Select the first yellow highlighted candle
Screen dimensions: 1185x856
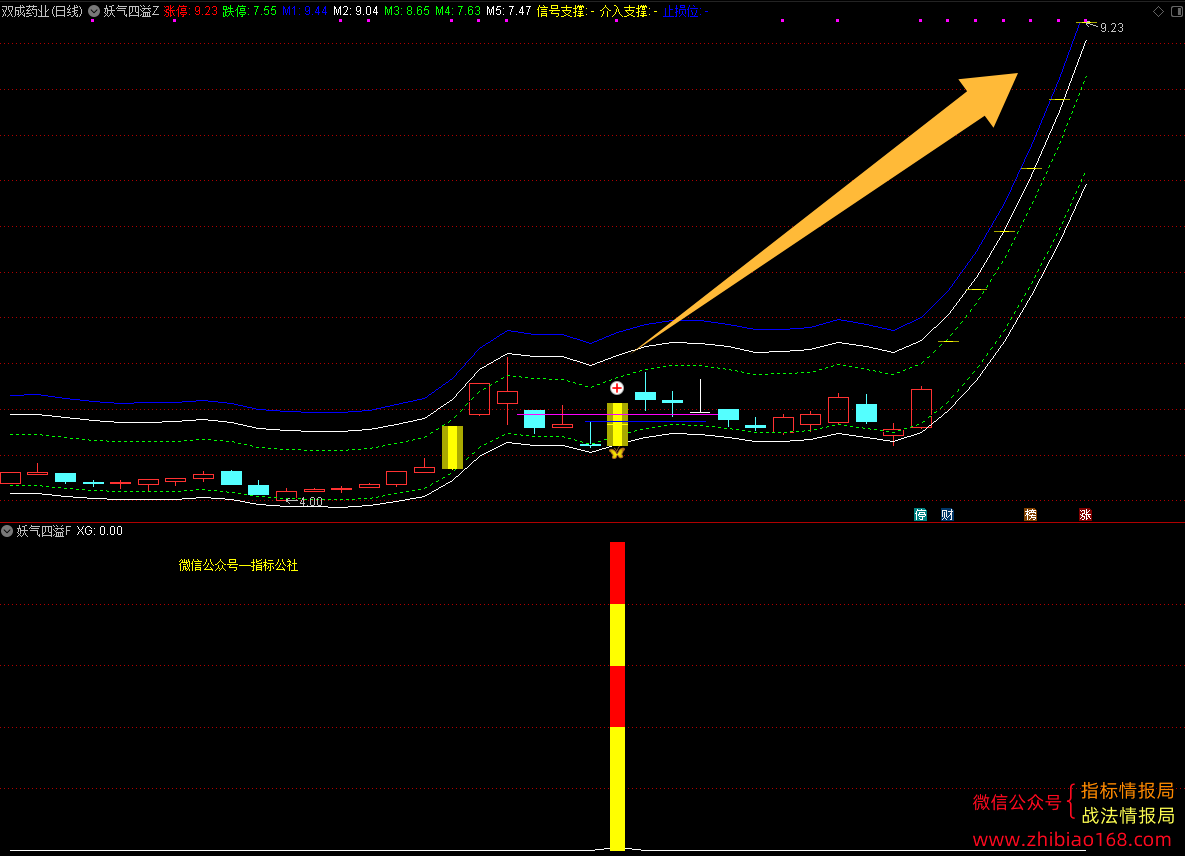pyautogui.click(x=452, y=447)
